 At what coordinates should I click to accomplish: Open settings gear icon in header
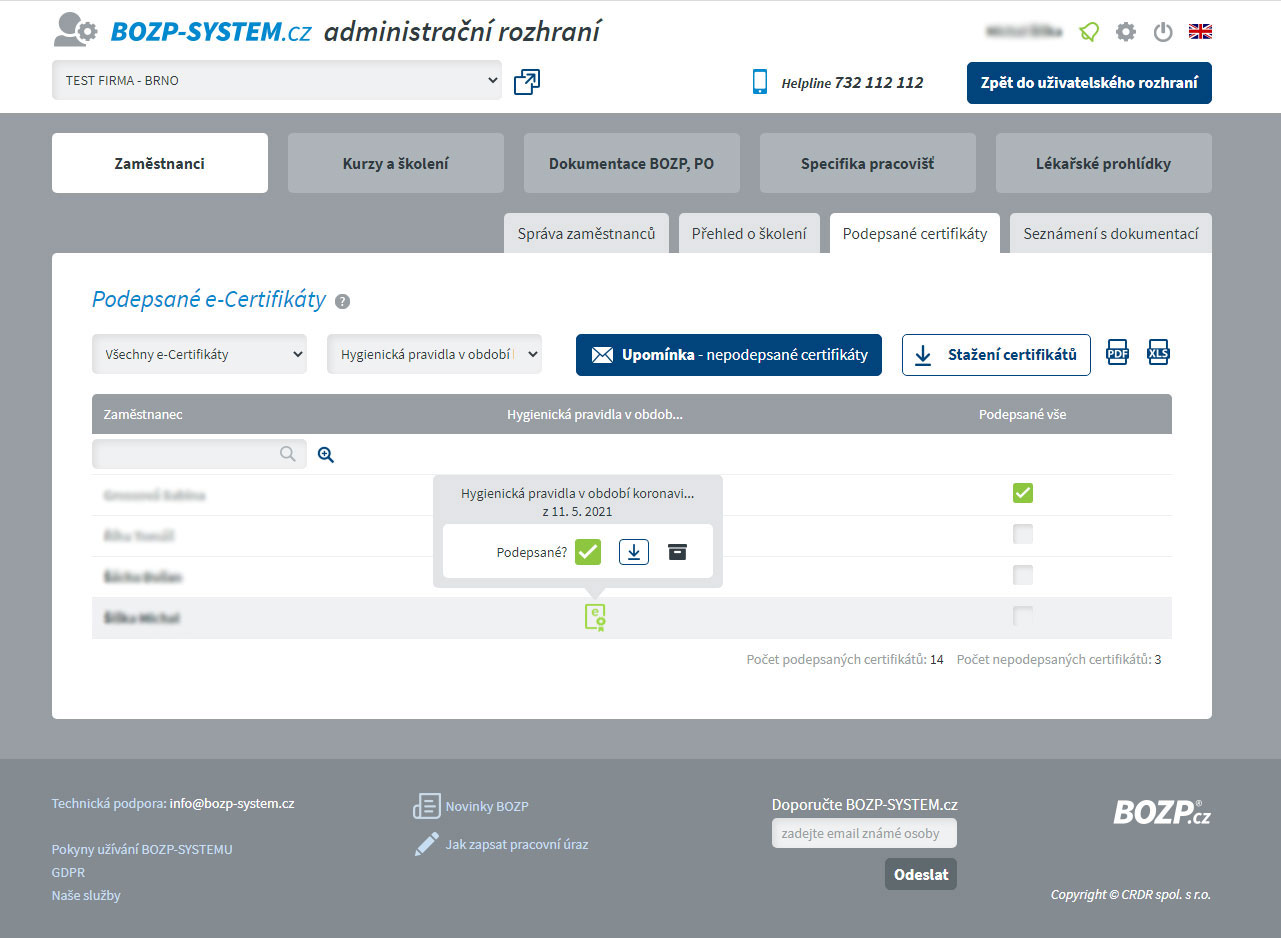(1126, 32)
